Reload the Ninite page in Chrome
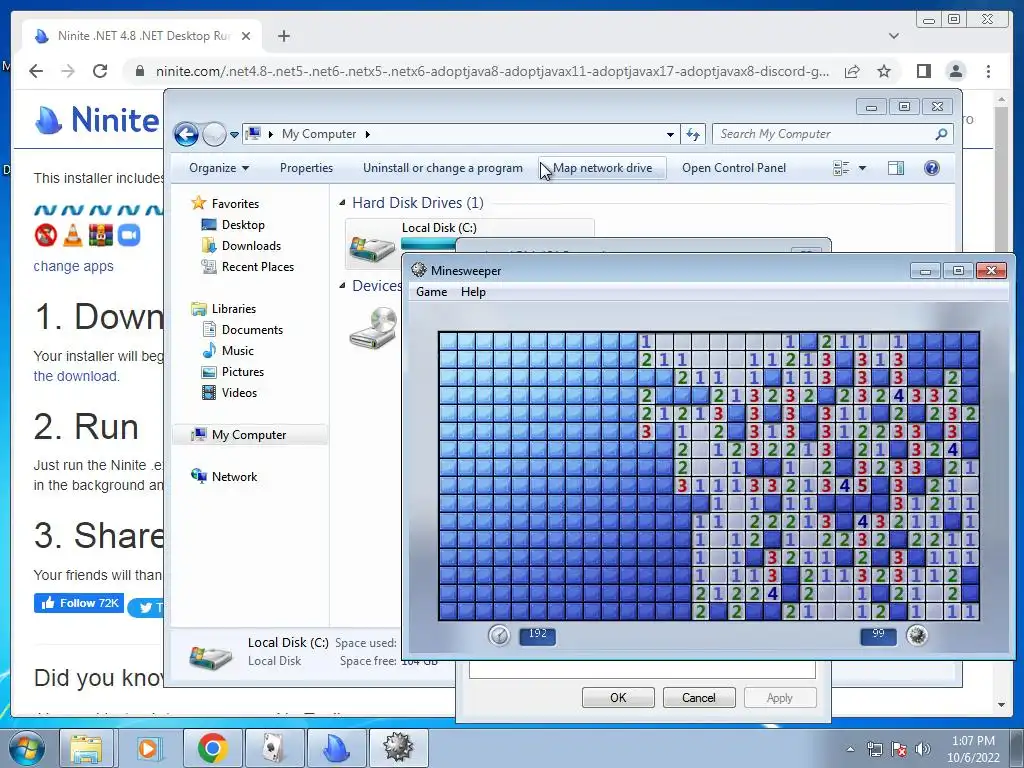Image resolution: width=1024 pixels, height=768 pixels. [100, 71]
